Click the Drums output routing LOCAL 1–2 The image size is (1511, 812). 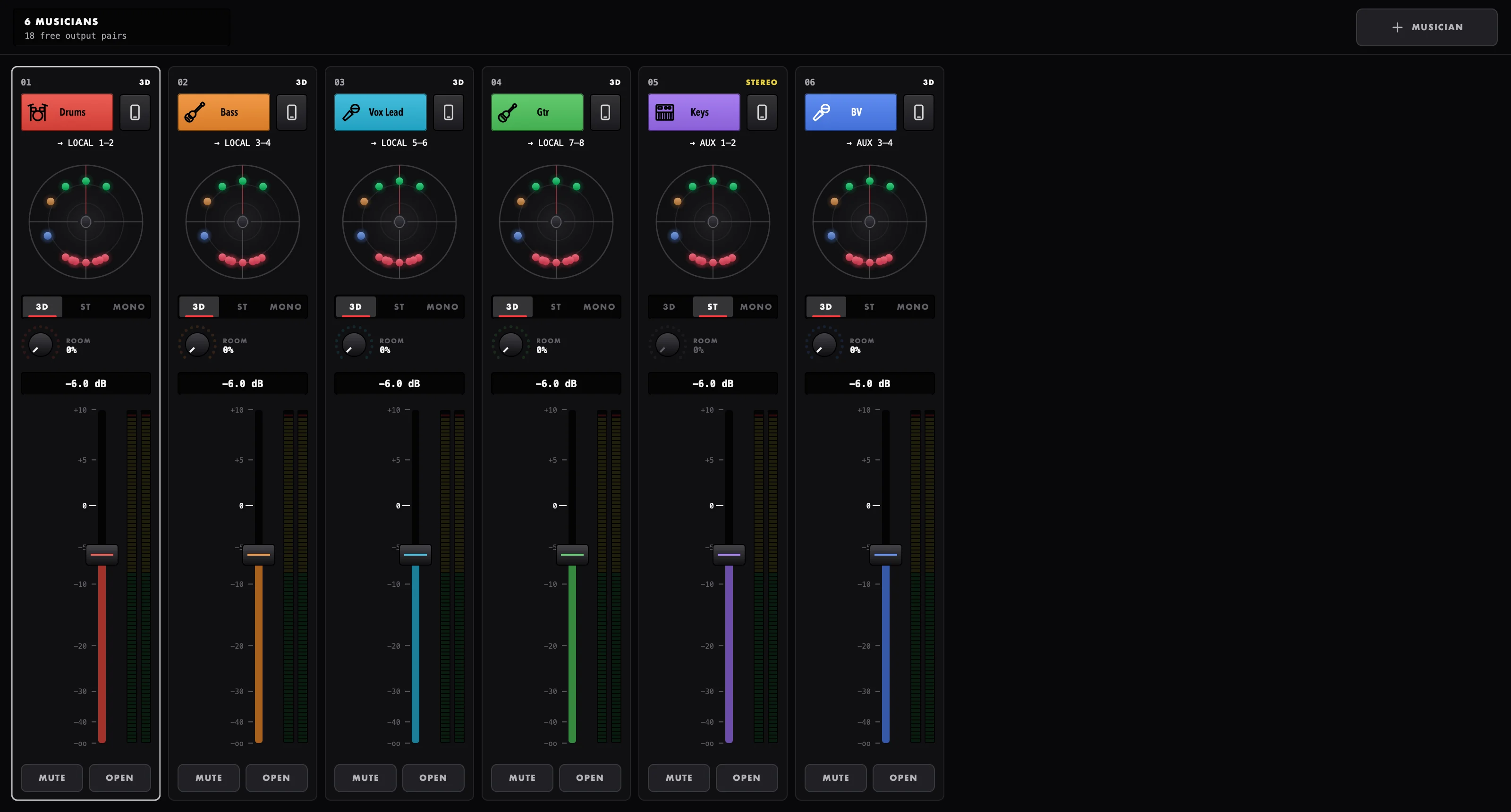(x=85, y=143)
